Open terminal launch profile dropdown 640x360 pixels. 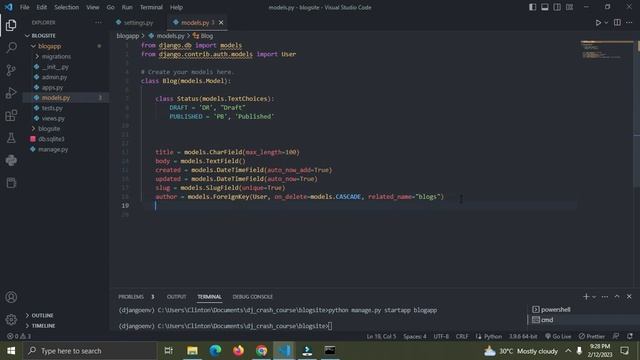[x=594, y=297]
